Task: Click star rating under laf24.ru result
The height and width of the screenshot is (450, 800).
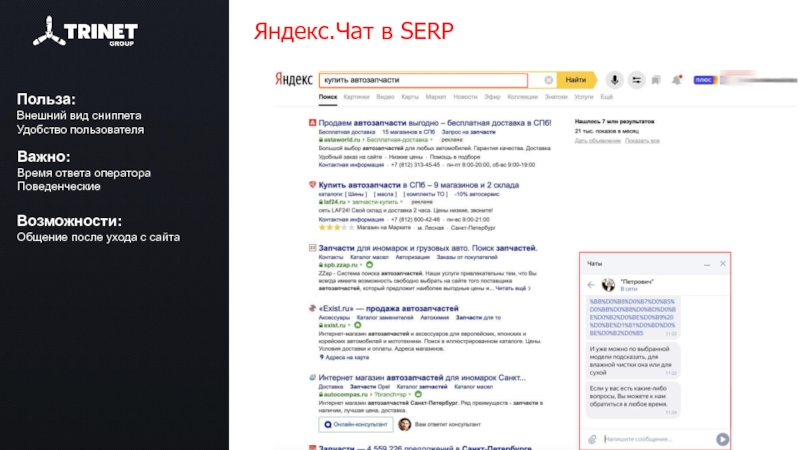Action: coord(336,228)
